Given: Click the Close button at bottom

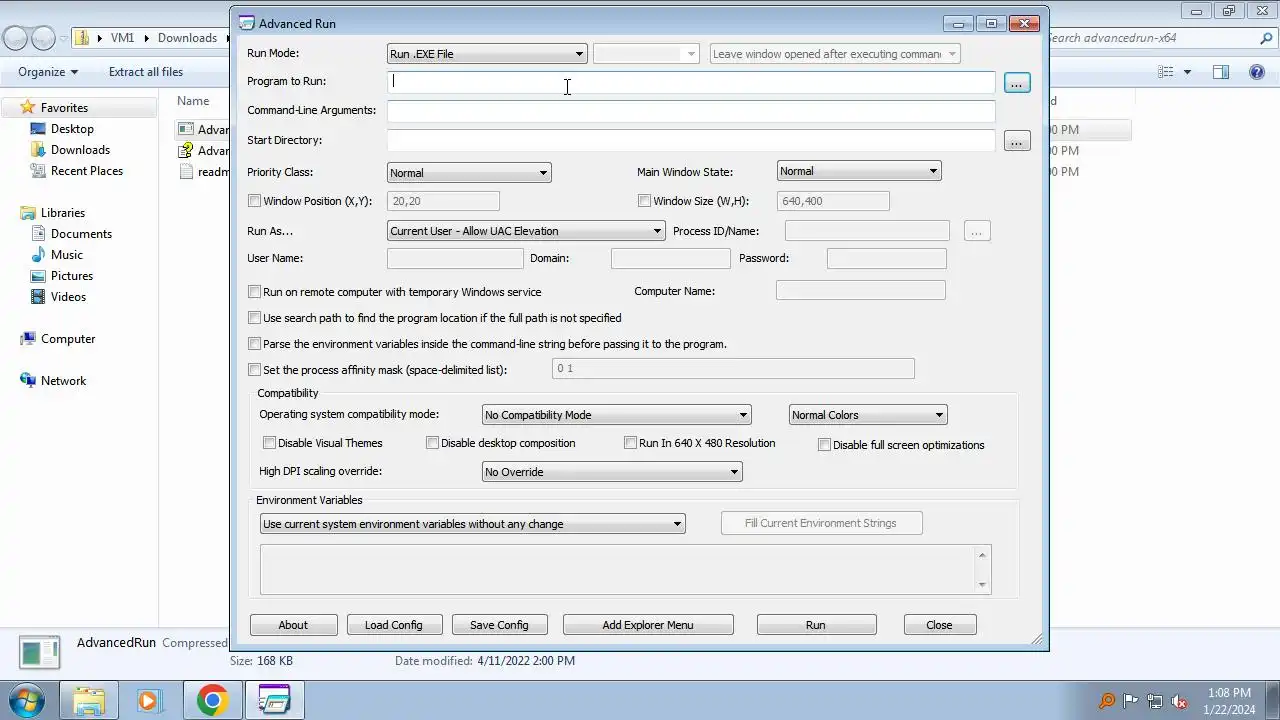Looking at the screenshot, I should 939,625.
